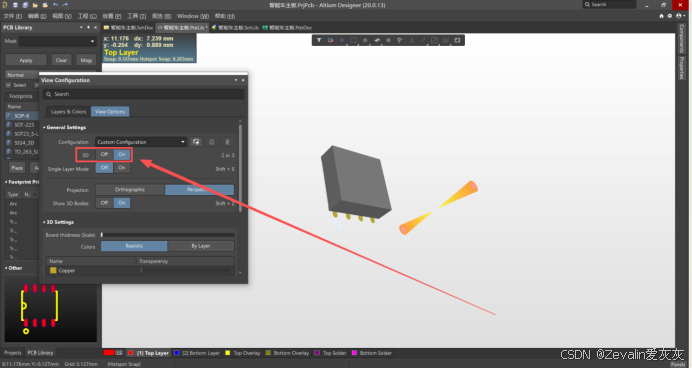Select the Place Via icon
Image resolution: width=692 pixels, height=369 pixels.
(399, 40)
